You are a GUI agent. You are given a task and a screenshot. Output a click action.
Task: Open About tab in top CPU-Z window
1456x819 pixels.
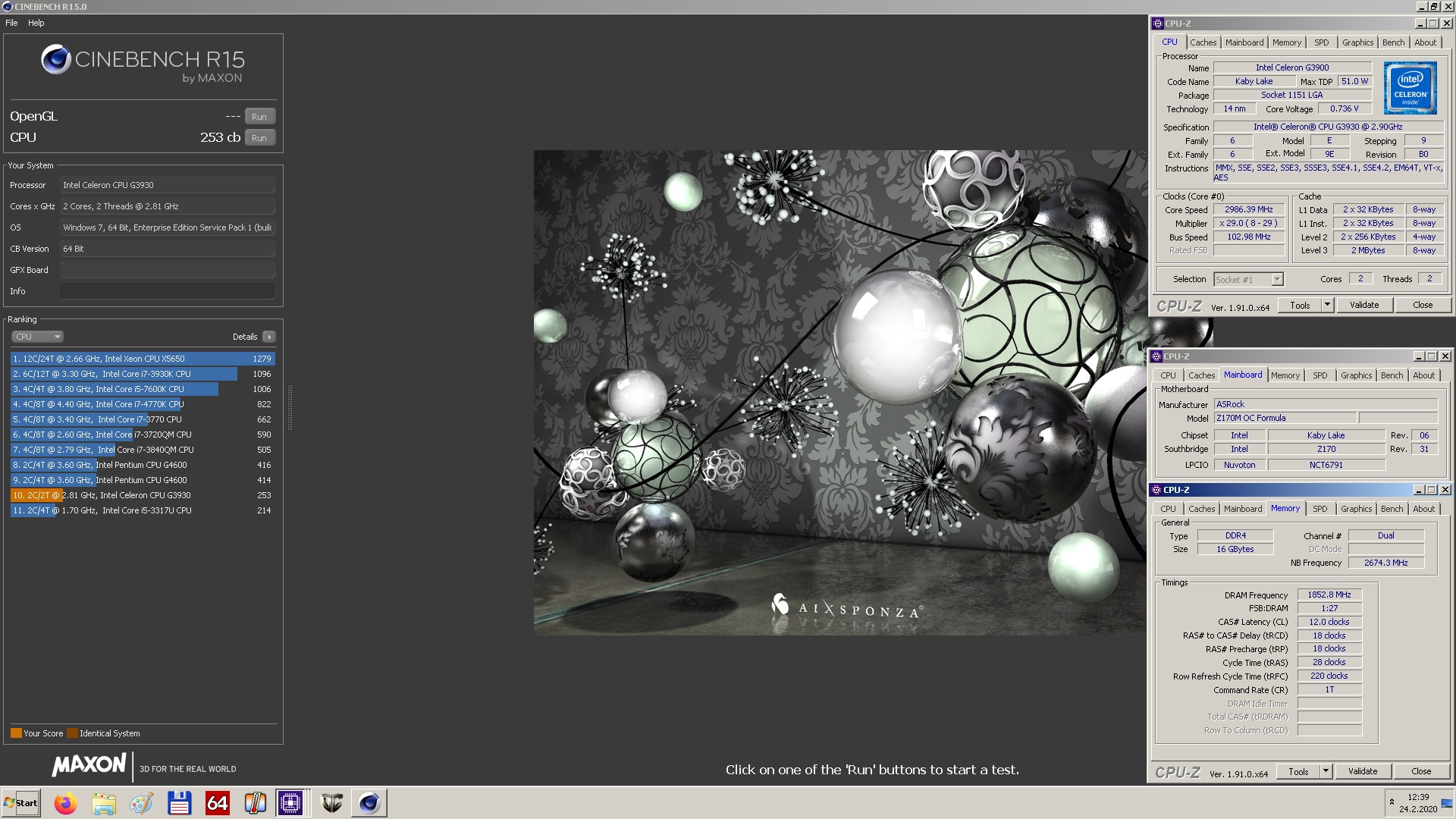[1425, 42]
